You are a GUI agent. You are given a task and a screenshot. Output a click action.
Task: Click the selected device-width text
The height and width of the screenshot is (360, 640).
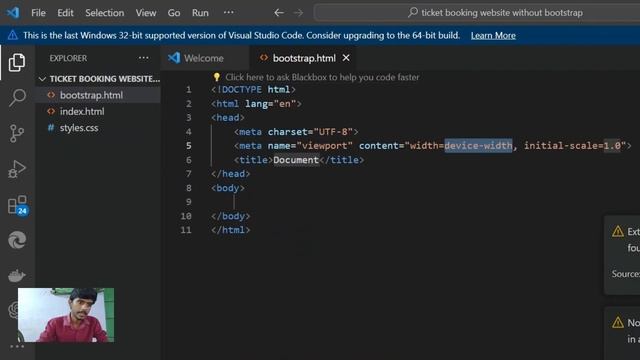(x=478, y=145)
